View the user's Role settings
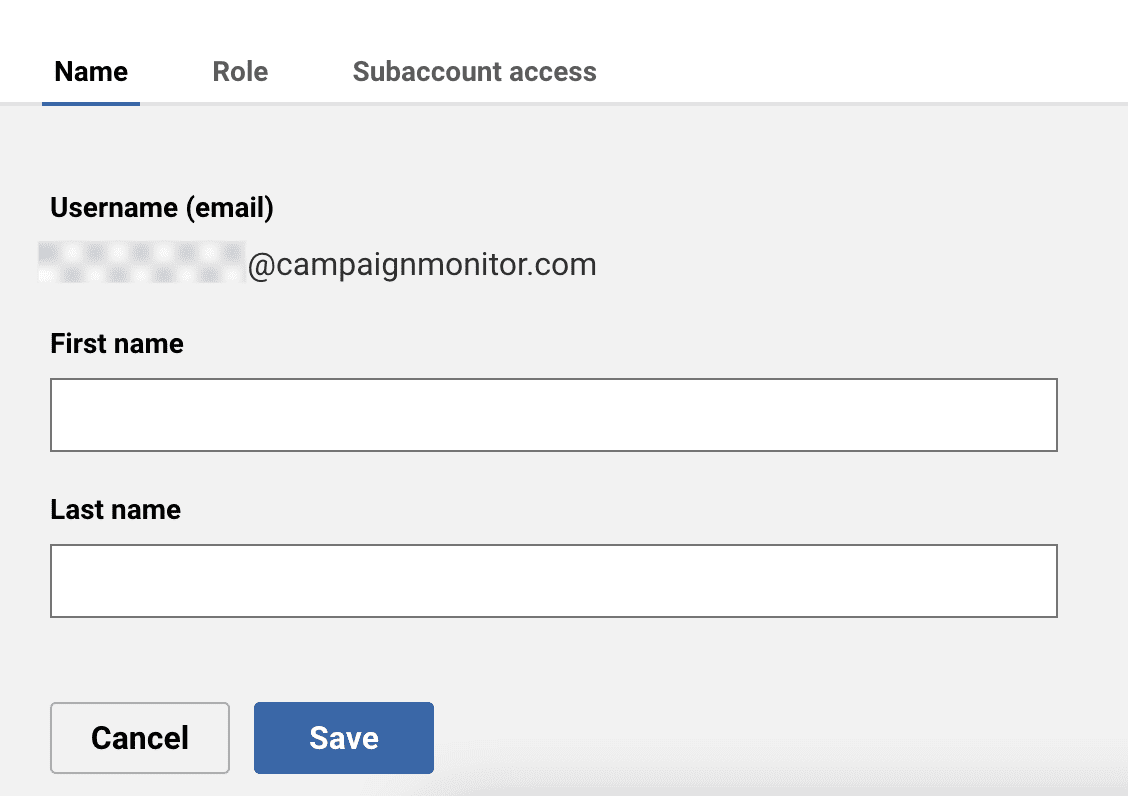 coord(240,72)
